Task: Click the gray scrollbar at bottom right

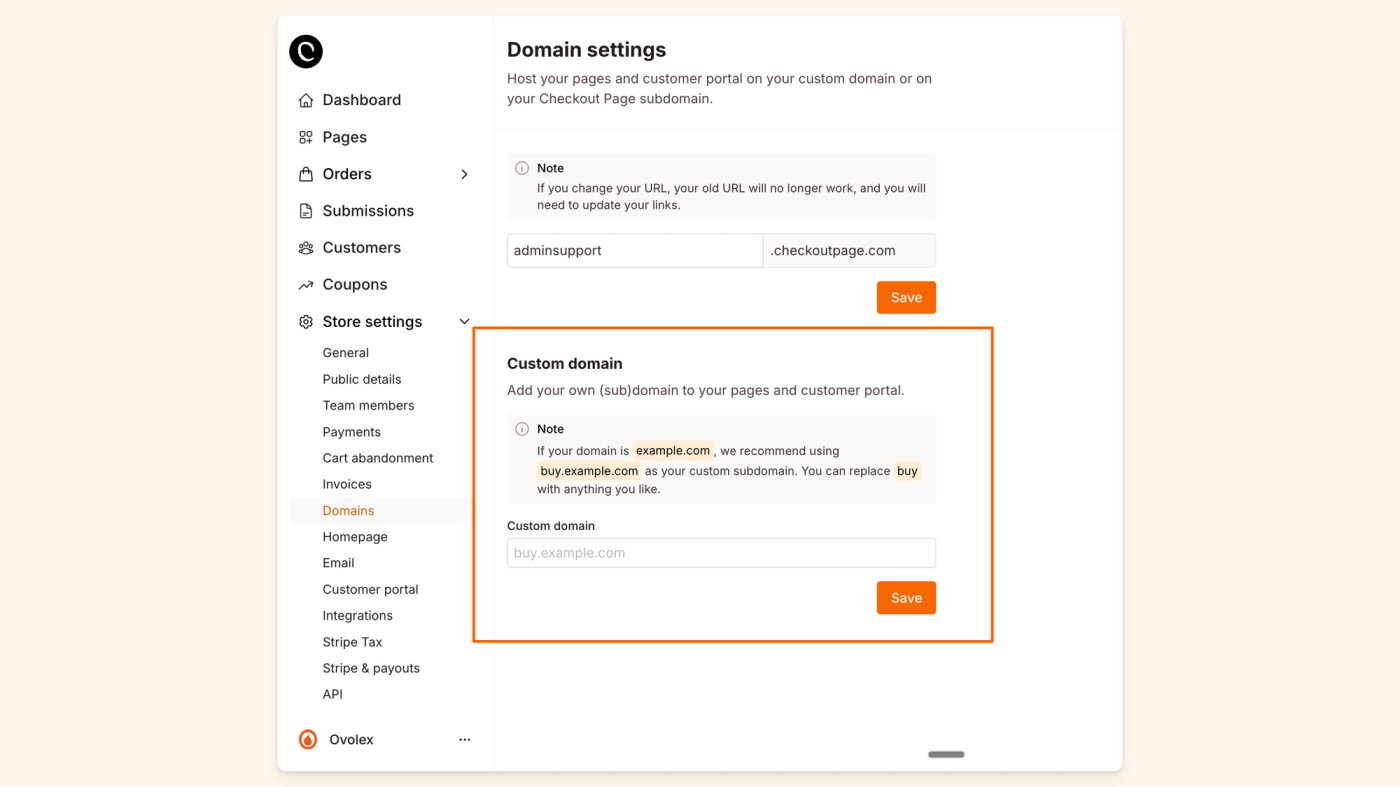Action: tap(945, 754)
